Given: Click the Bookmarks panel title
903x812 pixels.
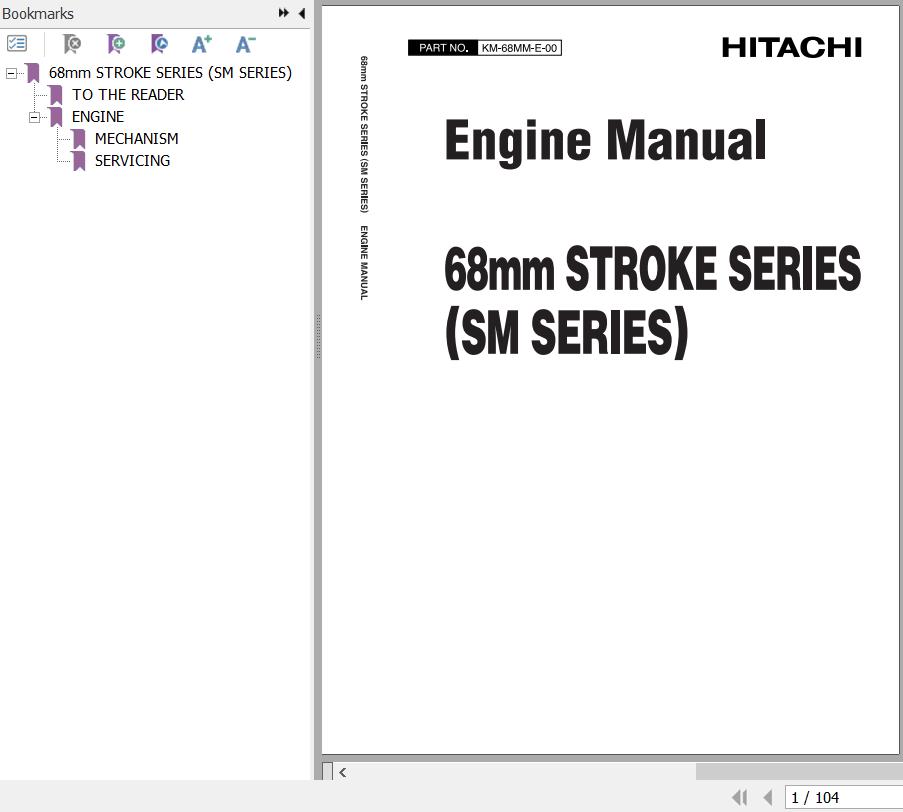Looking at the screenshot, I should click(38, 13).
